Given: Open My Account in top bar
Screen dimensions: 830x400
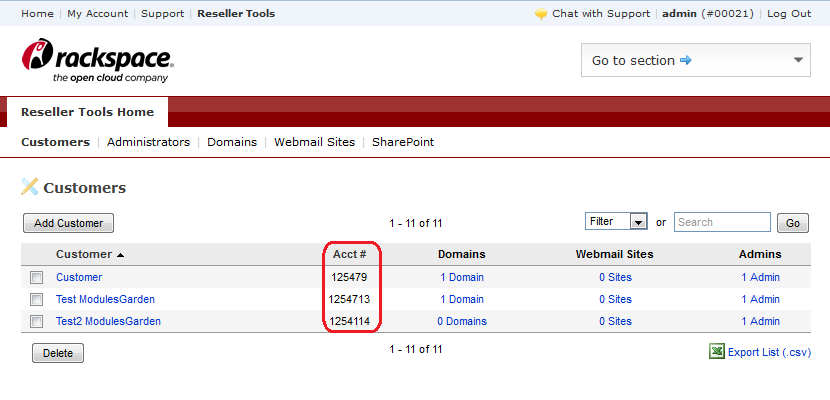Looking at the screenshot, I should 97,14.
